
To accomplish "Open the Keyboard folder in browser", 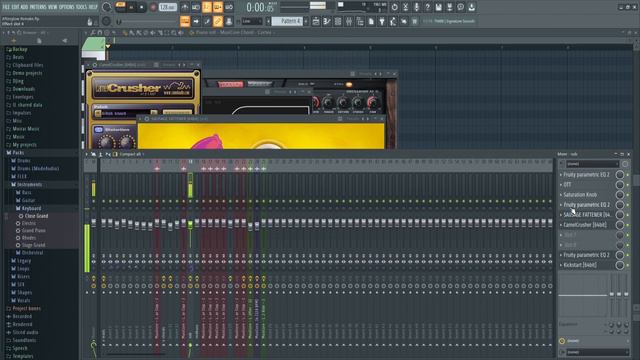I will tap(31, 209).
